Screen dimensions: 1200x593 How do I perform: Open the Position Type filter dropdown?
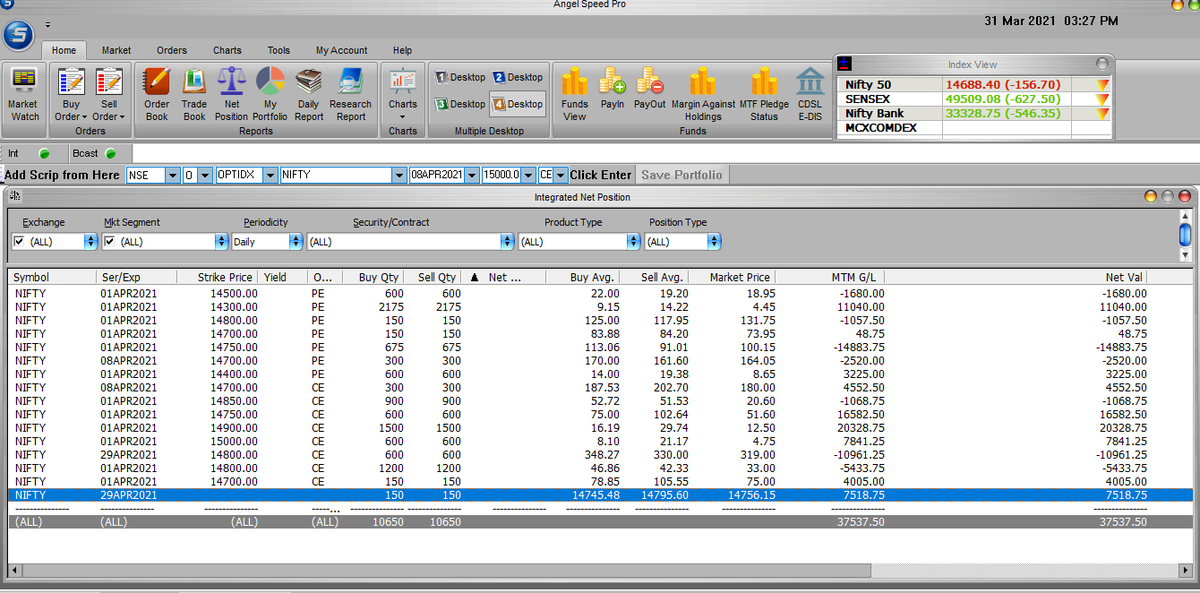pos(713,242)
